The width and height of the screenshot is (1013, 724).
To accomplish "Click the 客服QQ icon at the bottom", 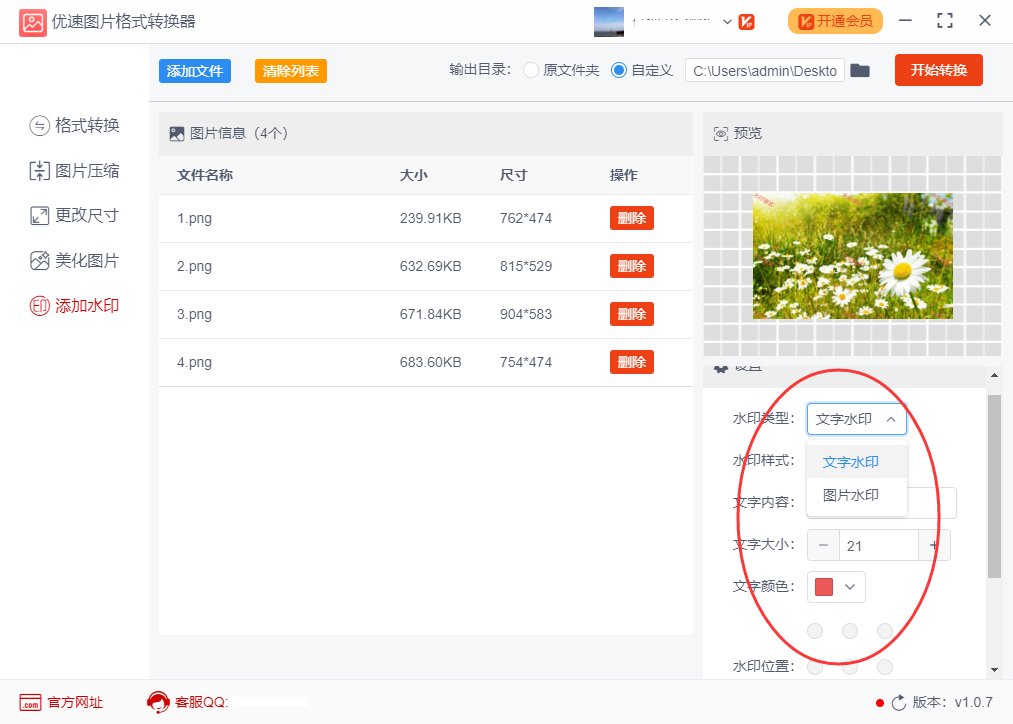I will click(158, 702).
